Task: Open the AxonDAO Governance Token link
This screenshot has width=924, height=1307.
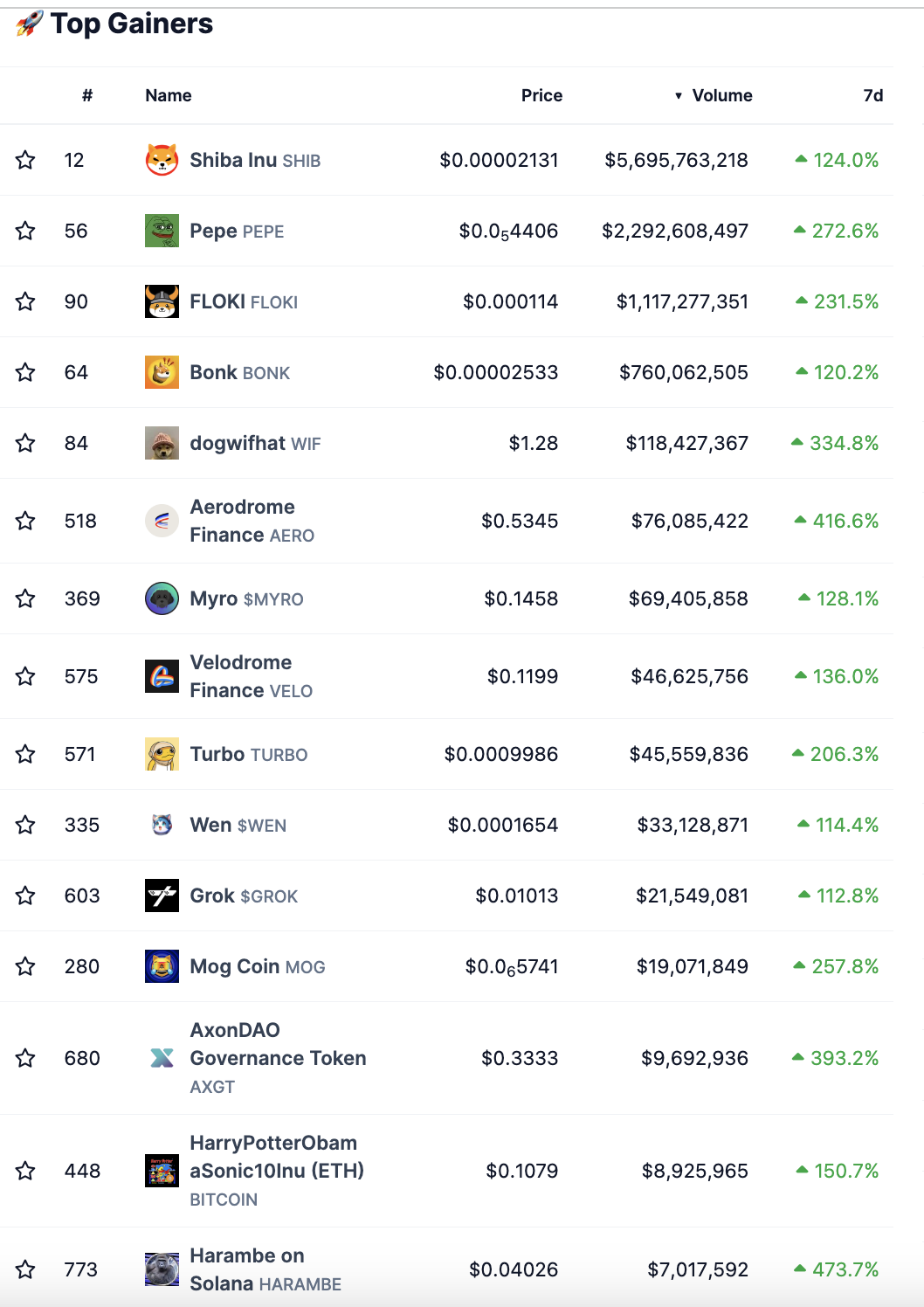Action: [x=278, y=1045]
